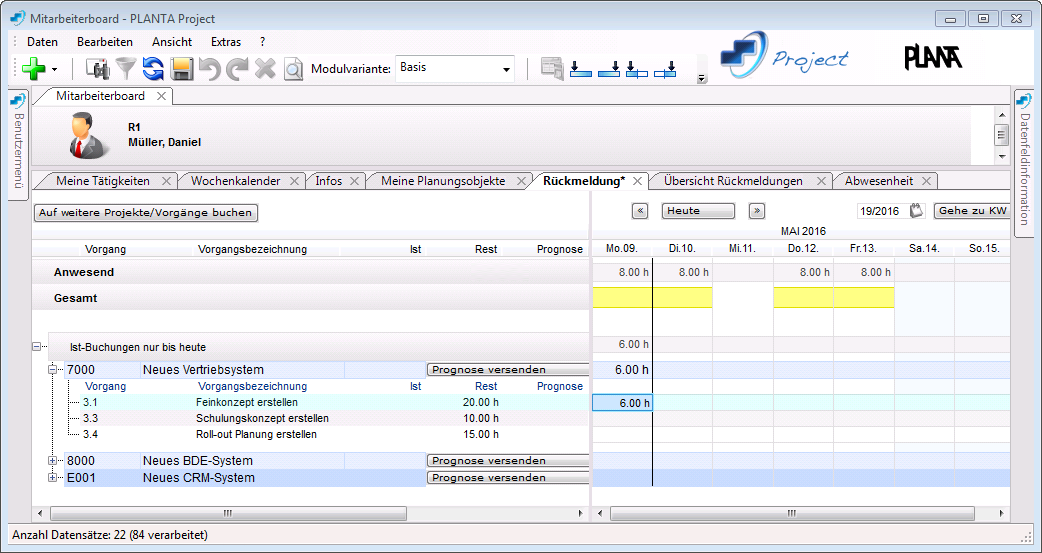Viewport: 1042px width, 553px height.
Task: Click the 19/2016 calendar week field
Action: click(881, 211)
